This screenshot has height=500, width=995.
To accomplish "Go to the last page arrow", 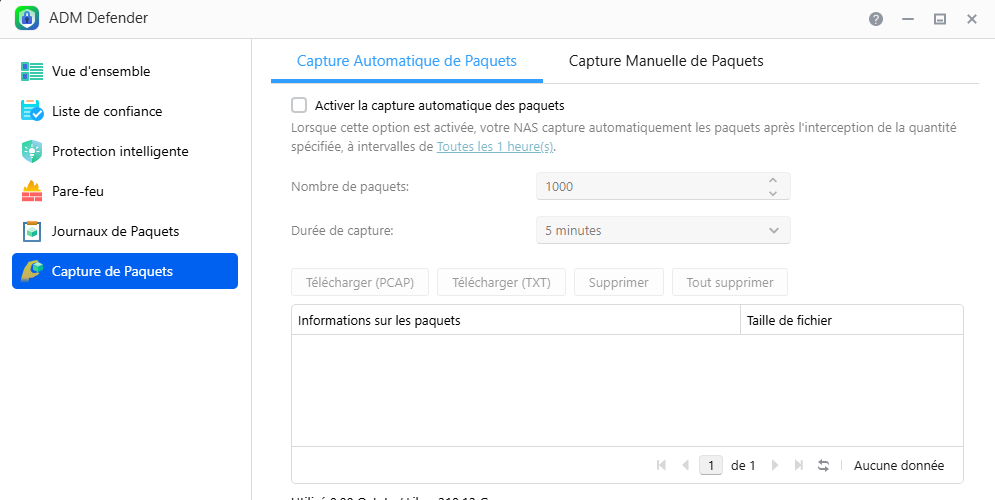I will (x=798, y=465).
